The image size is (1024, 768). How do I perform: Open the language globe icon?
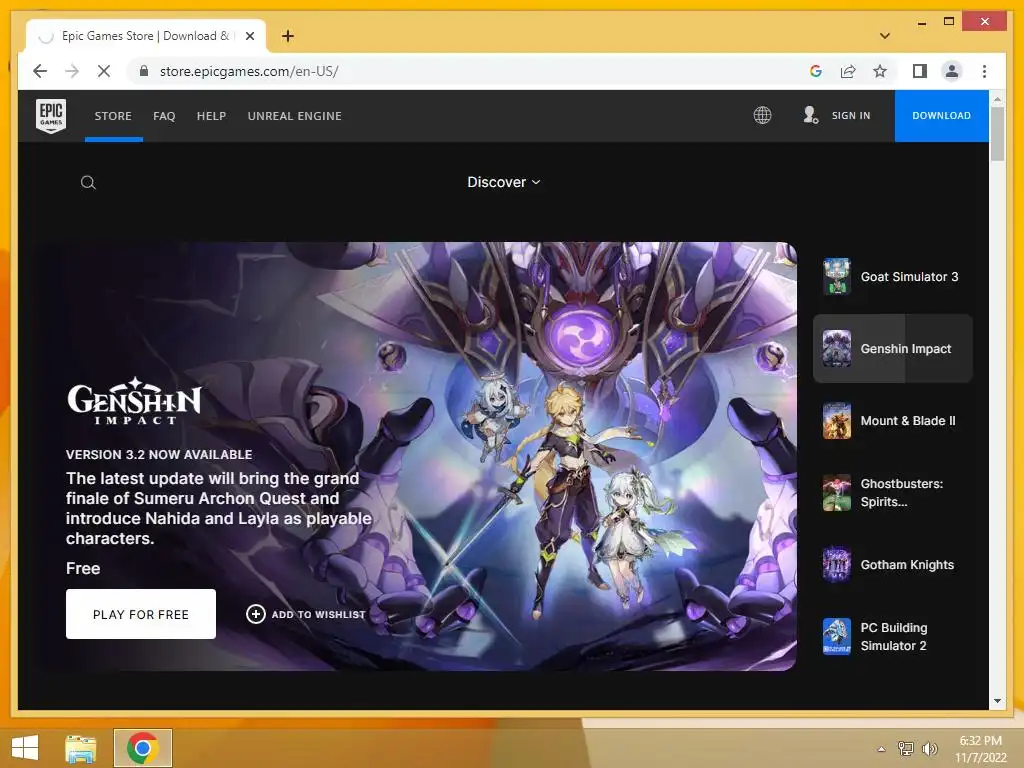coord(762,116)
